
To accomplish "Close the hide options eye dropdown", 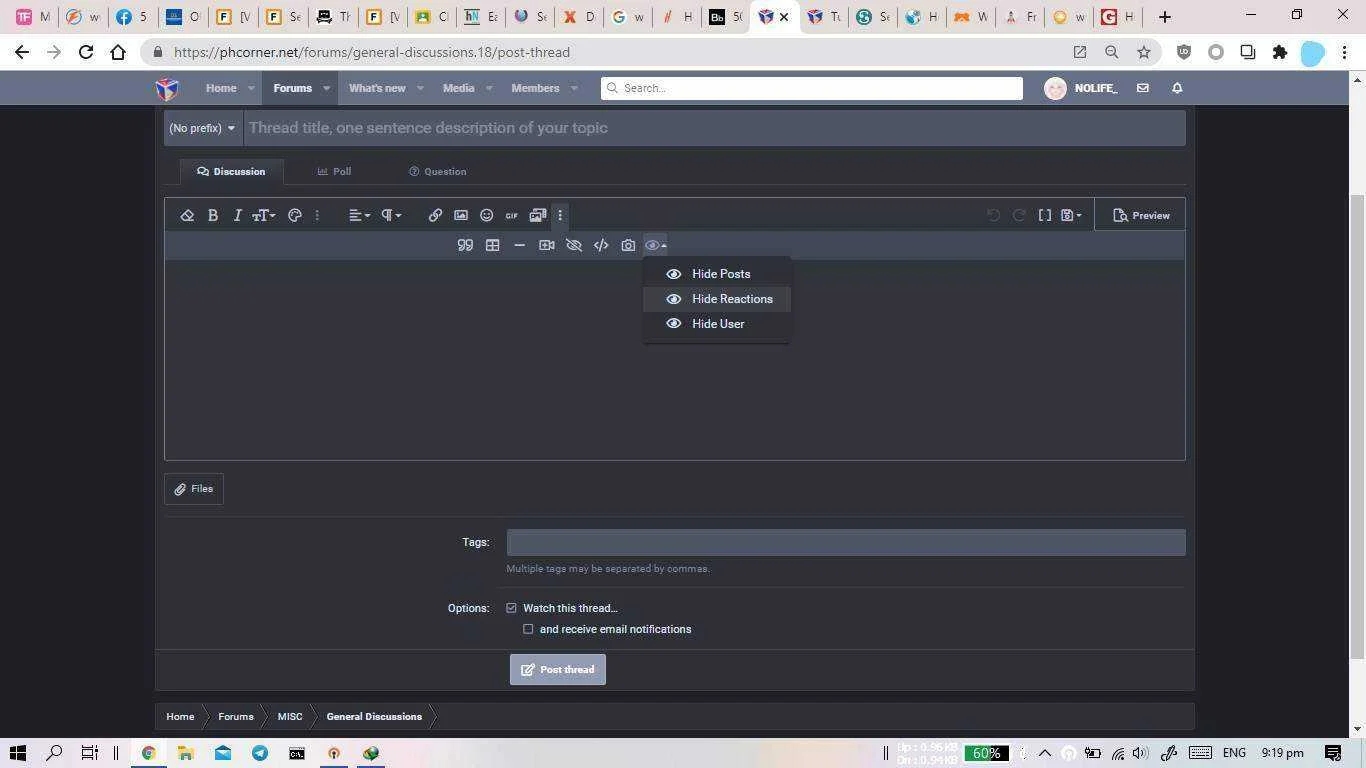I will [x=655, y=245].
